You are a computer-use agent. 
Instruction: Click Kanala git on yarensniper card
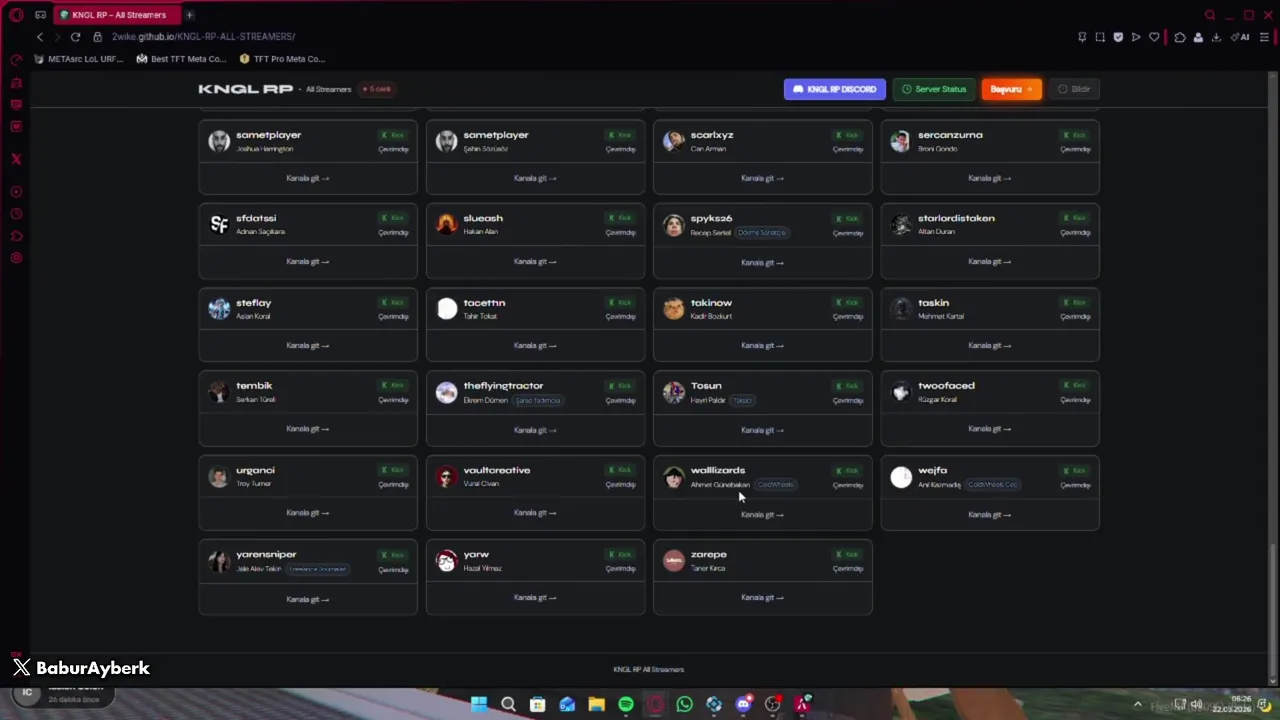(308, 599)
